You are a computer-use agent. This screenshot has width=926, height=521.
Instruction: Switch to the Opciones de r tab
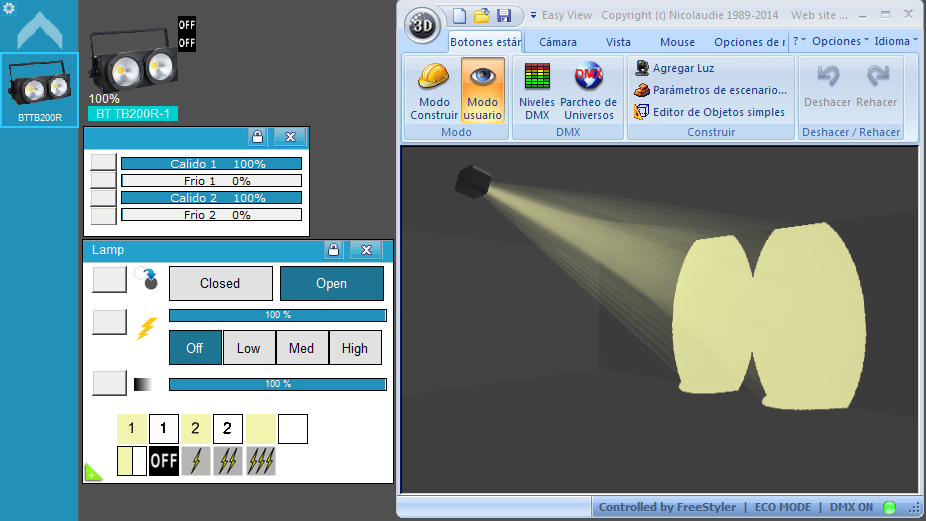coord(749,42)
